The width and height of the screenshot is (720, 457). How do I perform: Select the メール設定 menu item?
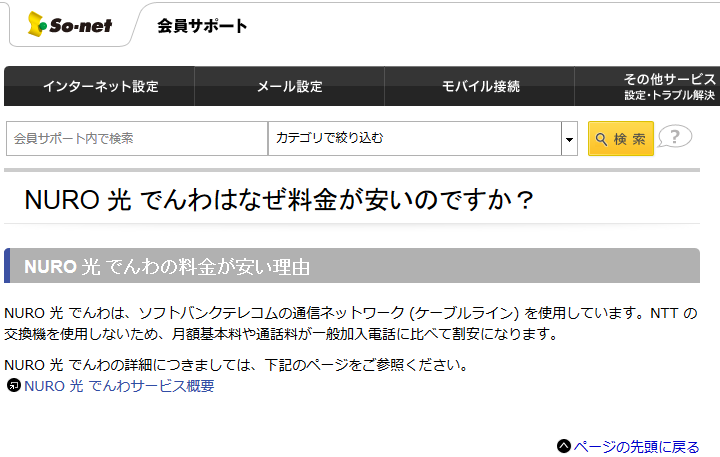[x=290, y=86]
